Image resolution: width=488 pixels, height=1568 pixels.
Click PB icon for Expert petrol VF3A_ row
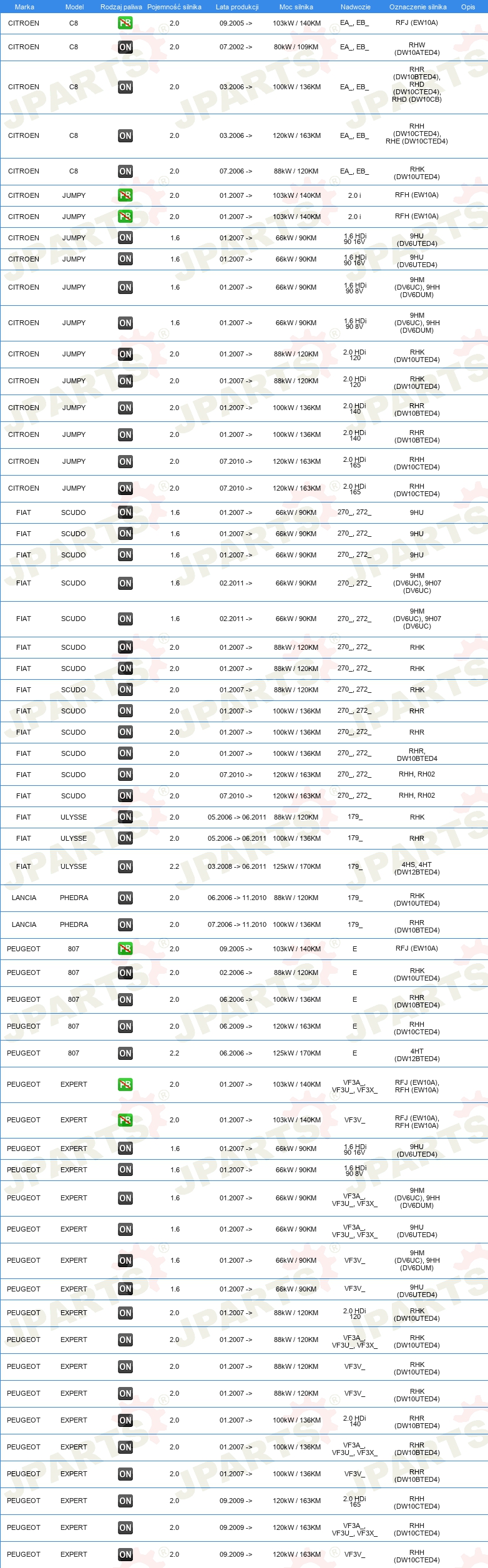coord(125,1084)
